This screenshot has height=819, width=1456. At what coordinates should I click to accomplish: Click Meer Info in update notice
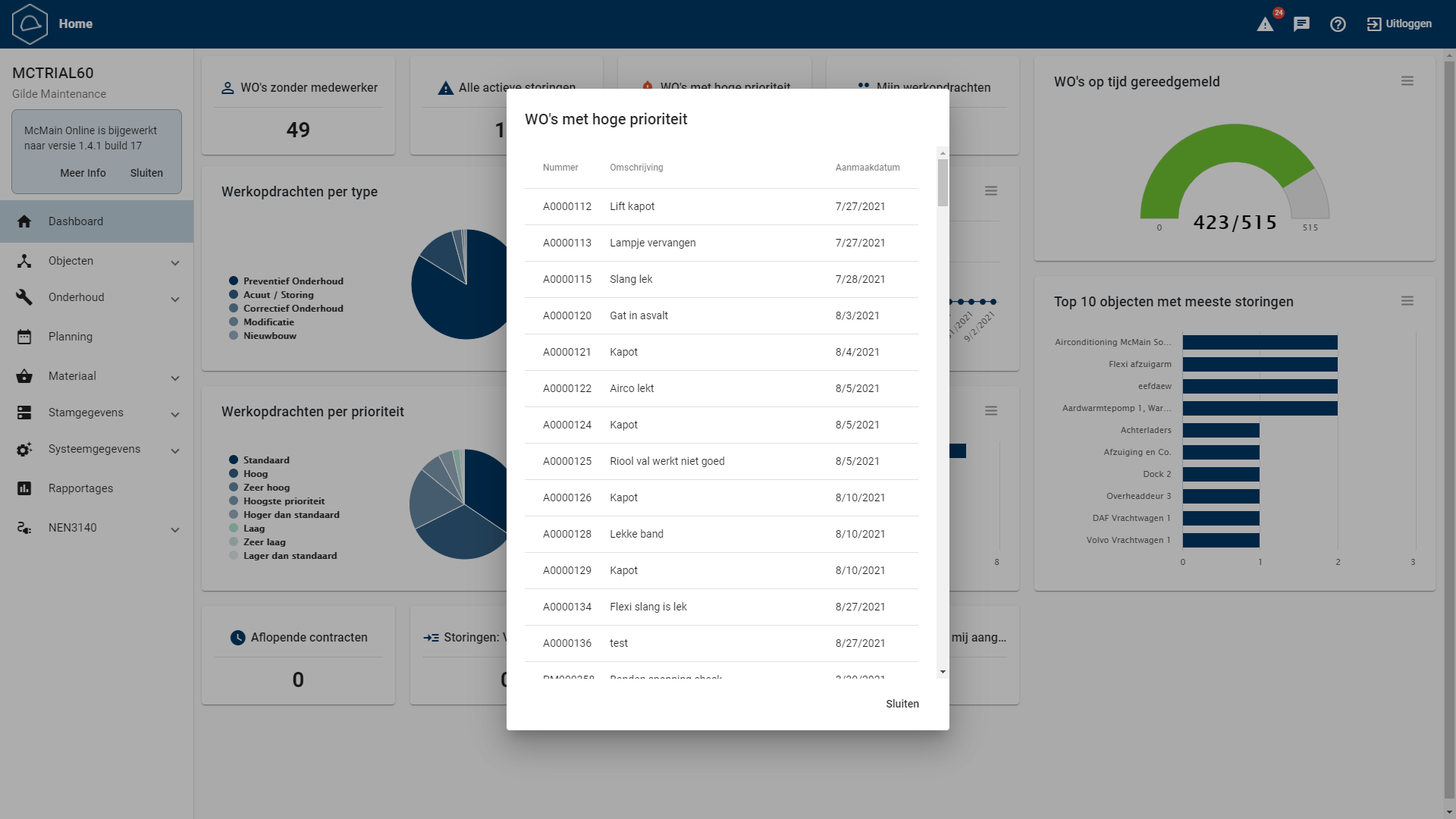tap(83, 173)
